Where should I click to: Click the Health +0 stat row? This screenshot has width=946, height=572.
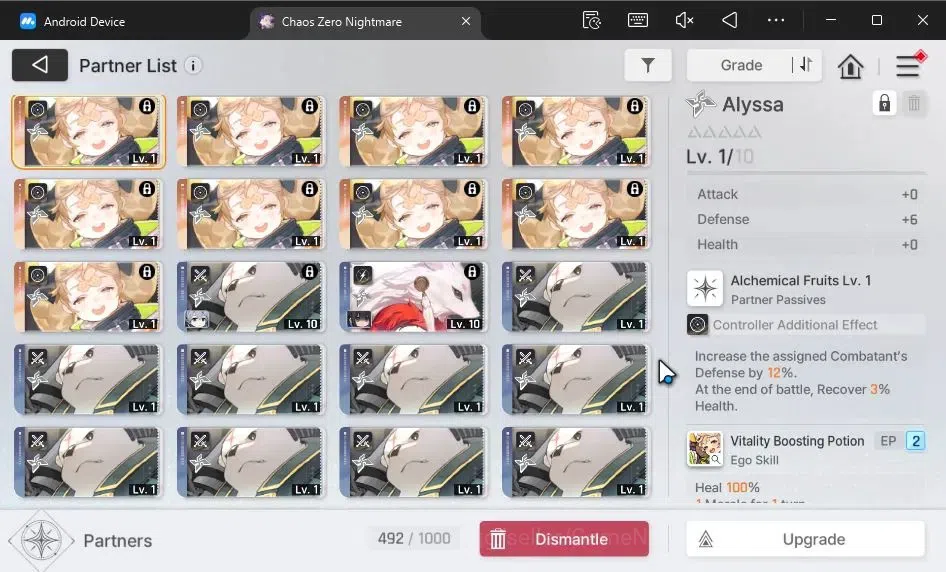[807, 244]
